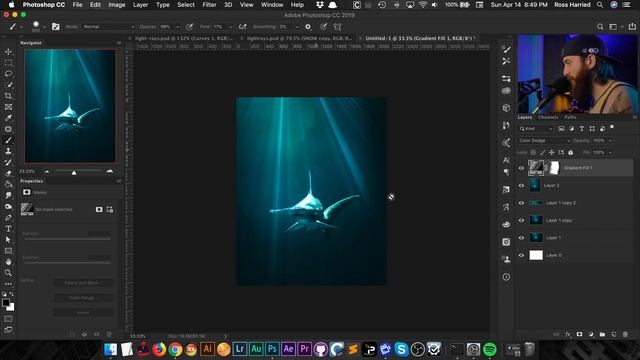
Task: Click the Navigator zoom slider handle
Action: (x=74, y=173)
